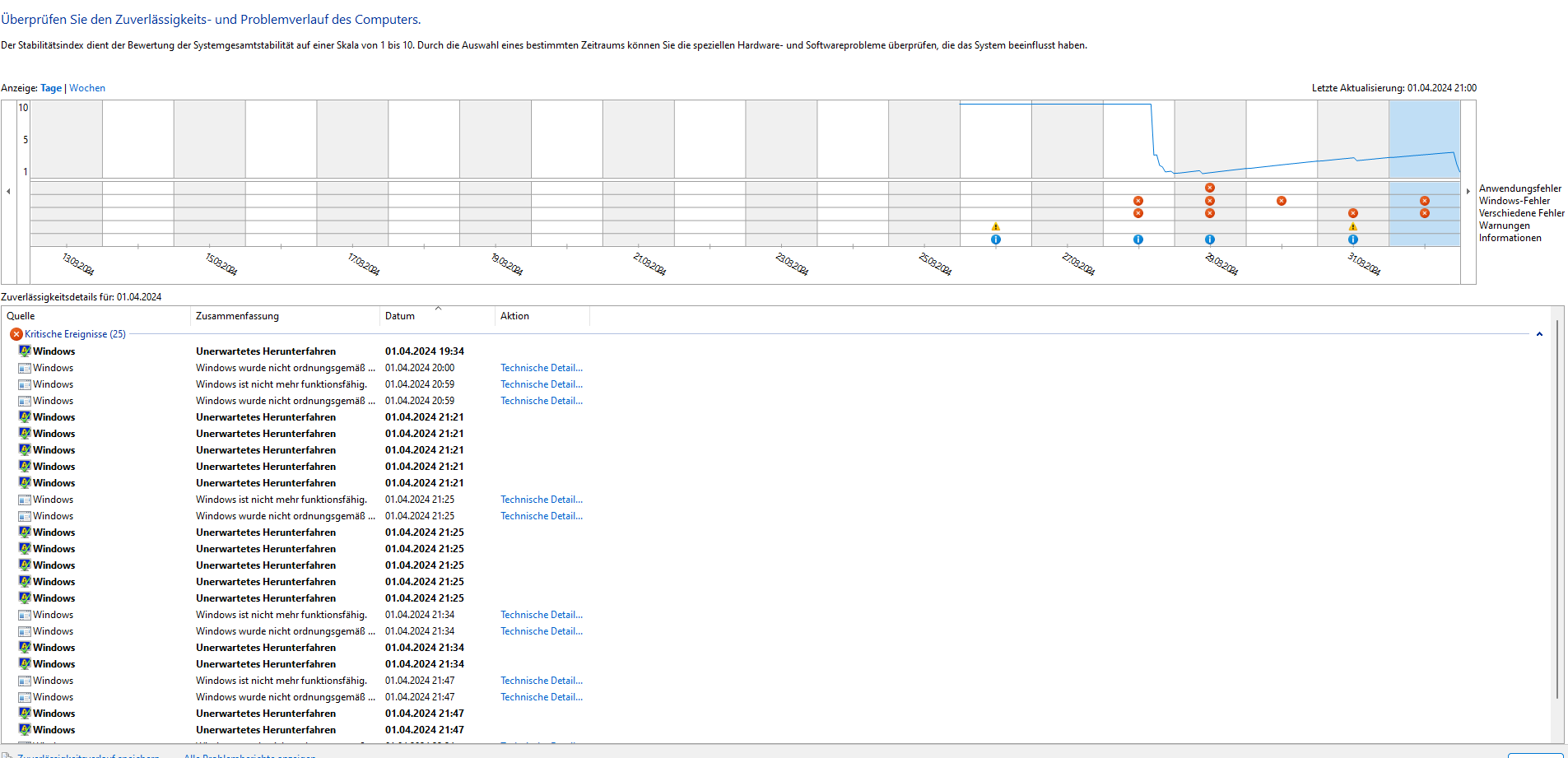Open Technische Details for 'nicht ordnungsgemäß' 20:59
Screen dimensions: 1568x758
pyautogui.click(x=542, y=401)
